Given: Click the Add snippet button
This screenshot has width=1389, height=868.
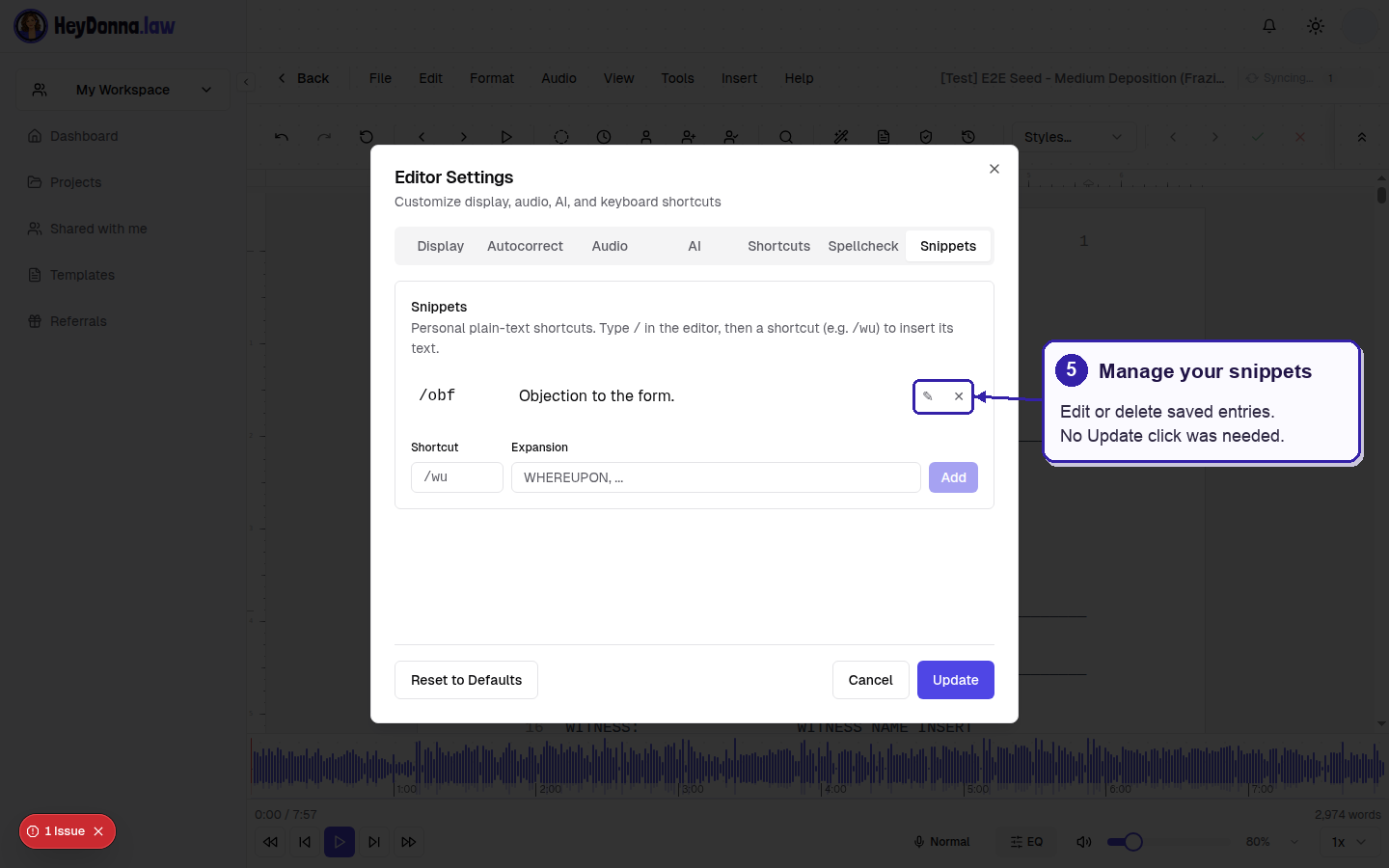Looking at the screenshot, I should tap(953, 477).
